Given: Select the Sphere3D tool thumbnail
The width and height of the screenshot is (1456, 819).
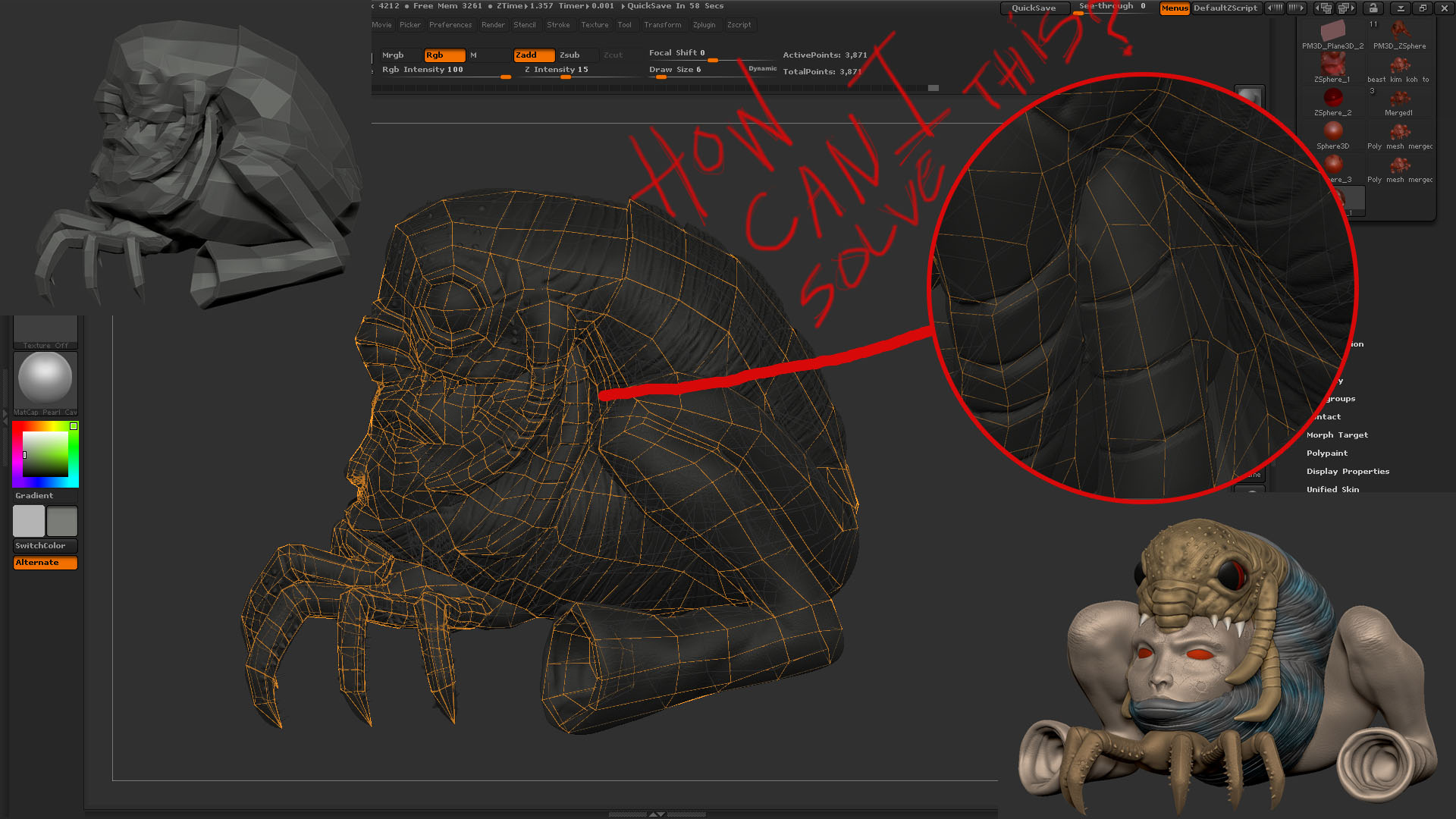Looking at the screenshot, I should tap(1332, 132).
